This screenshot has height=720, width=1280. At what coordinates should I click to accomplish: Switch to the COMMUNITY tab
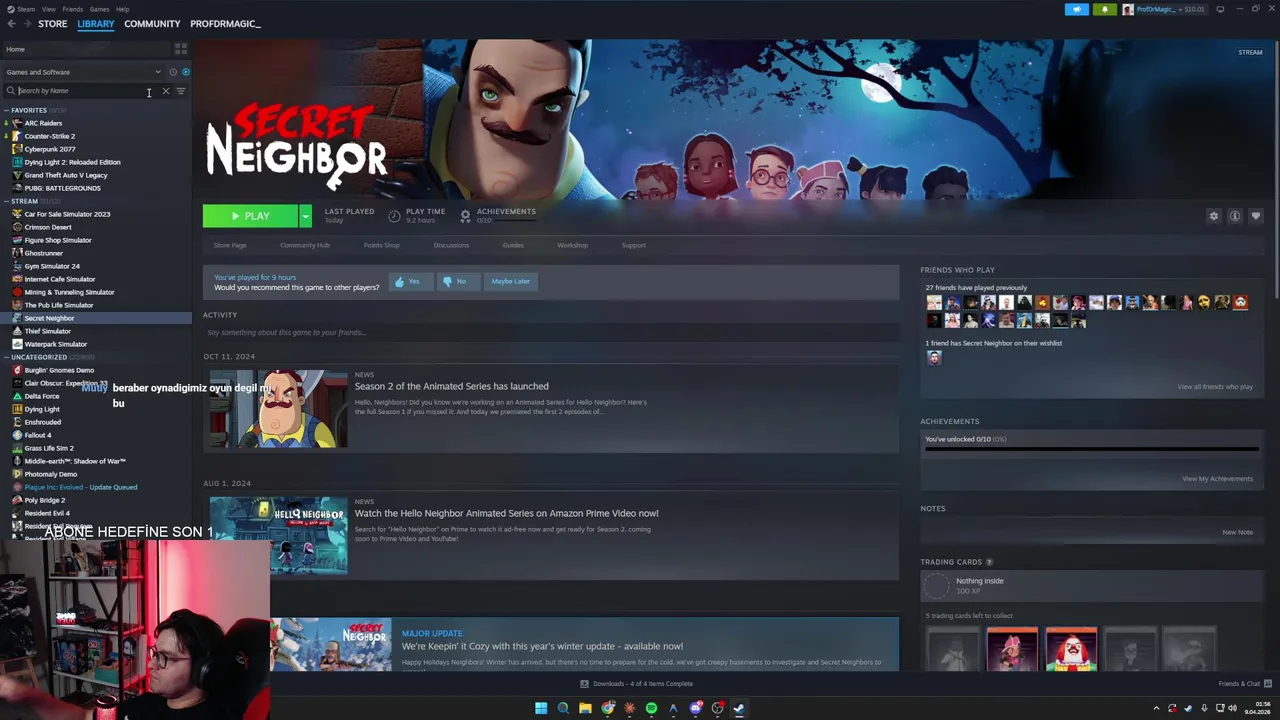pos(152,24)
